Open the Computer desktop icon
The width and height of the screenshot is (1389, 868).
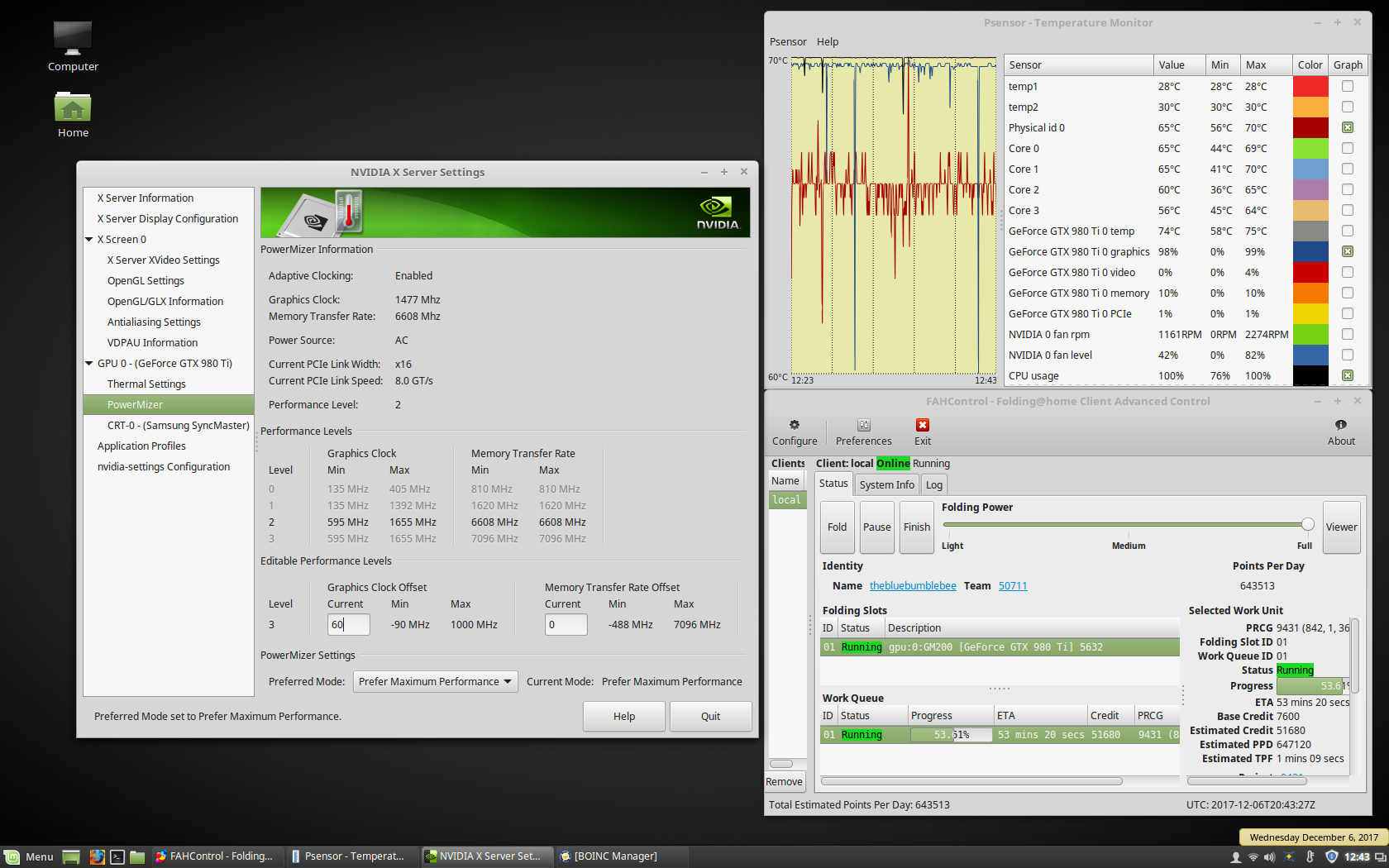pos(73,46)
